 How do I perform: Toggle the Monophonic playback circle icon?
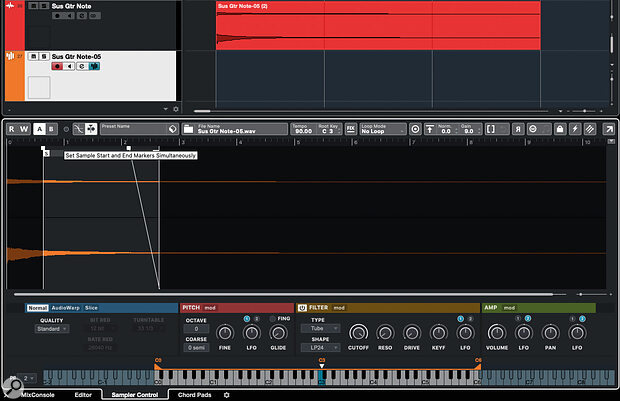click(533, 129)
